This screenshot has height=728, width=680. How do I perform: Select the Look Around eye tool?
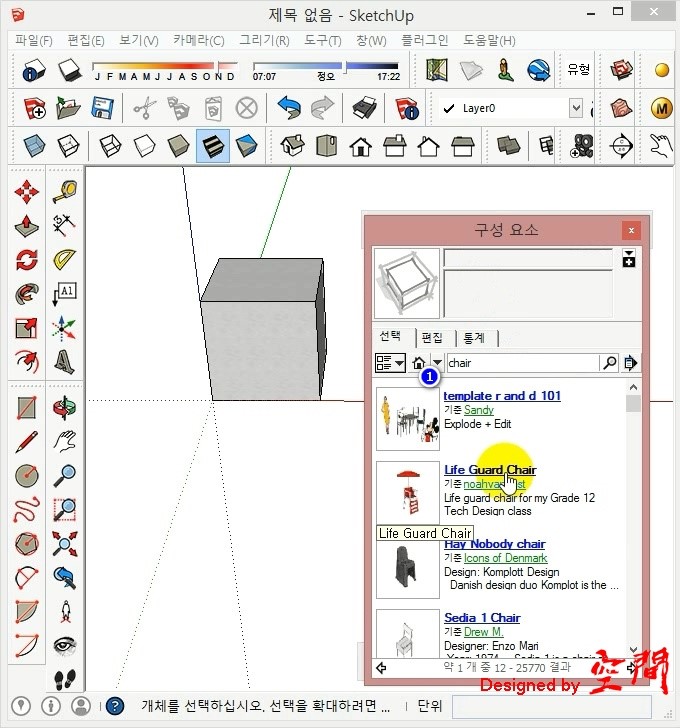65,645
